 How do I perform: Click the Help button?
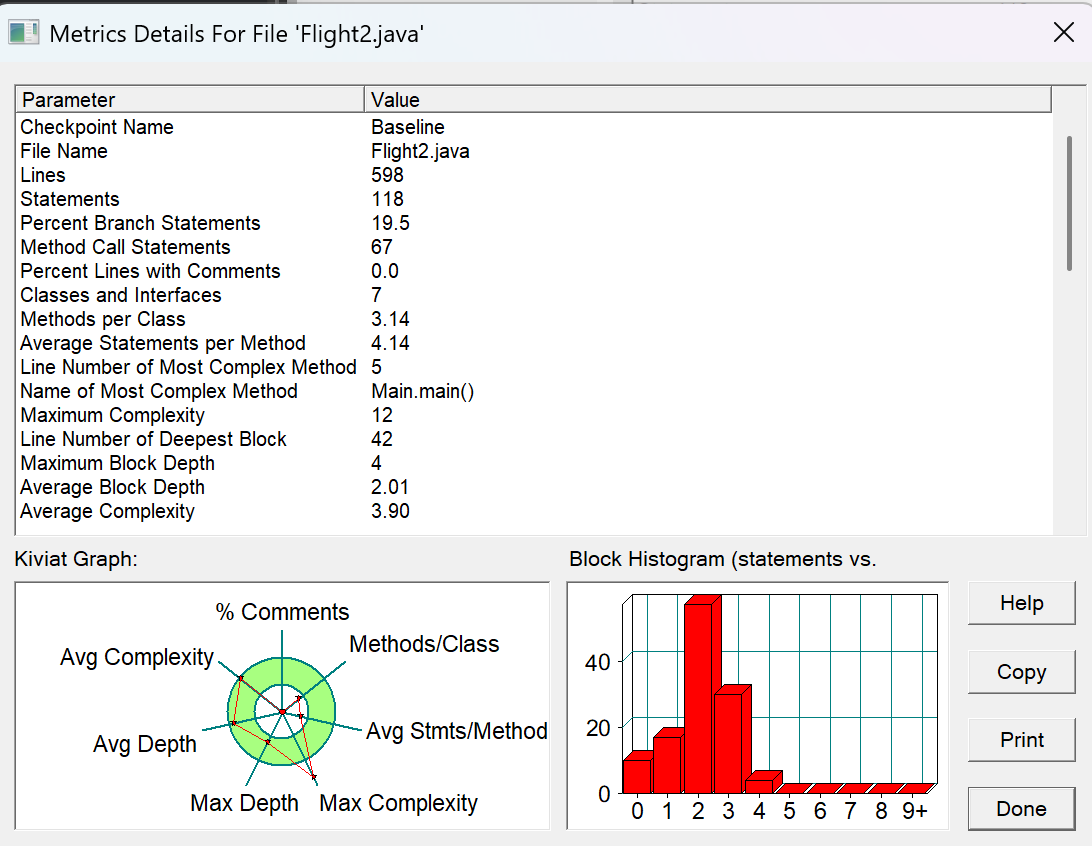1021,603
